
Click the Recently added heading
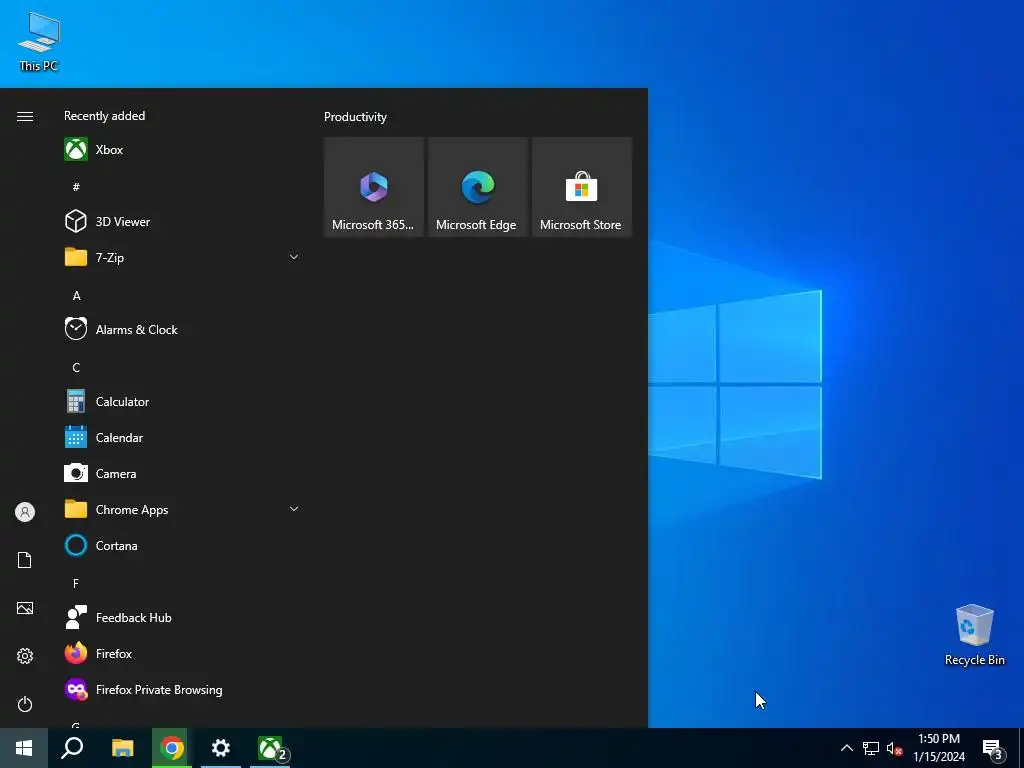pyautogui.click(x=104, y=116)
